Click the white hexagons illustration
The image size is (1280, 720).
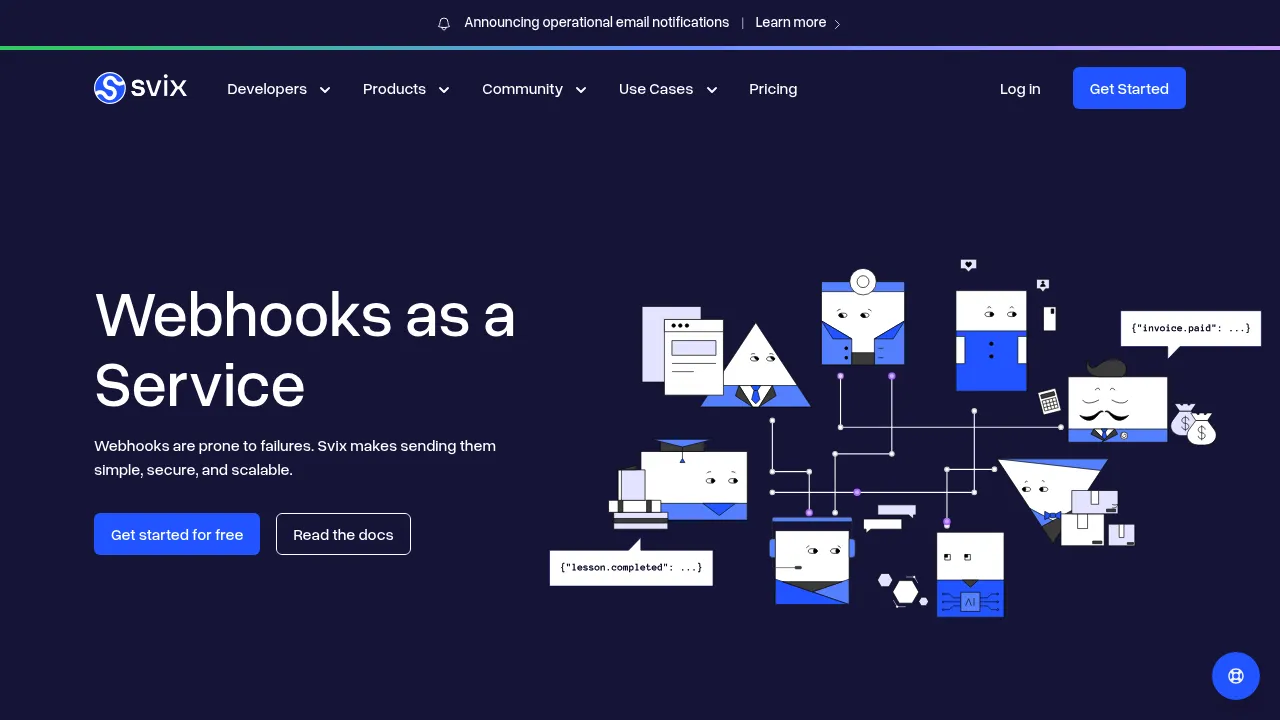903,590
